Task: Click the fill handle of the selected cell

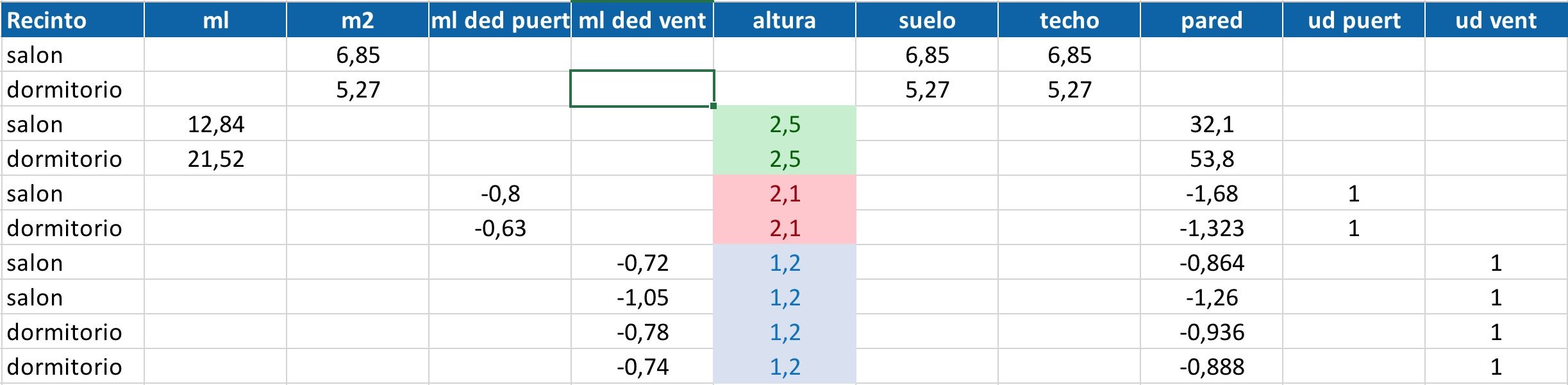Action: [x=713, y=106]
